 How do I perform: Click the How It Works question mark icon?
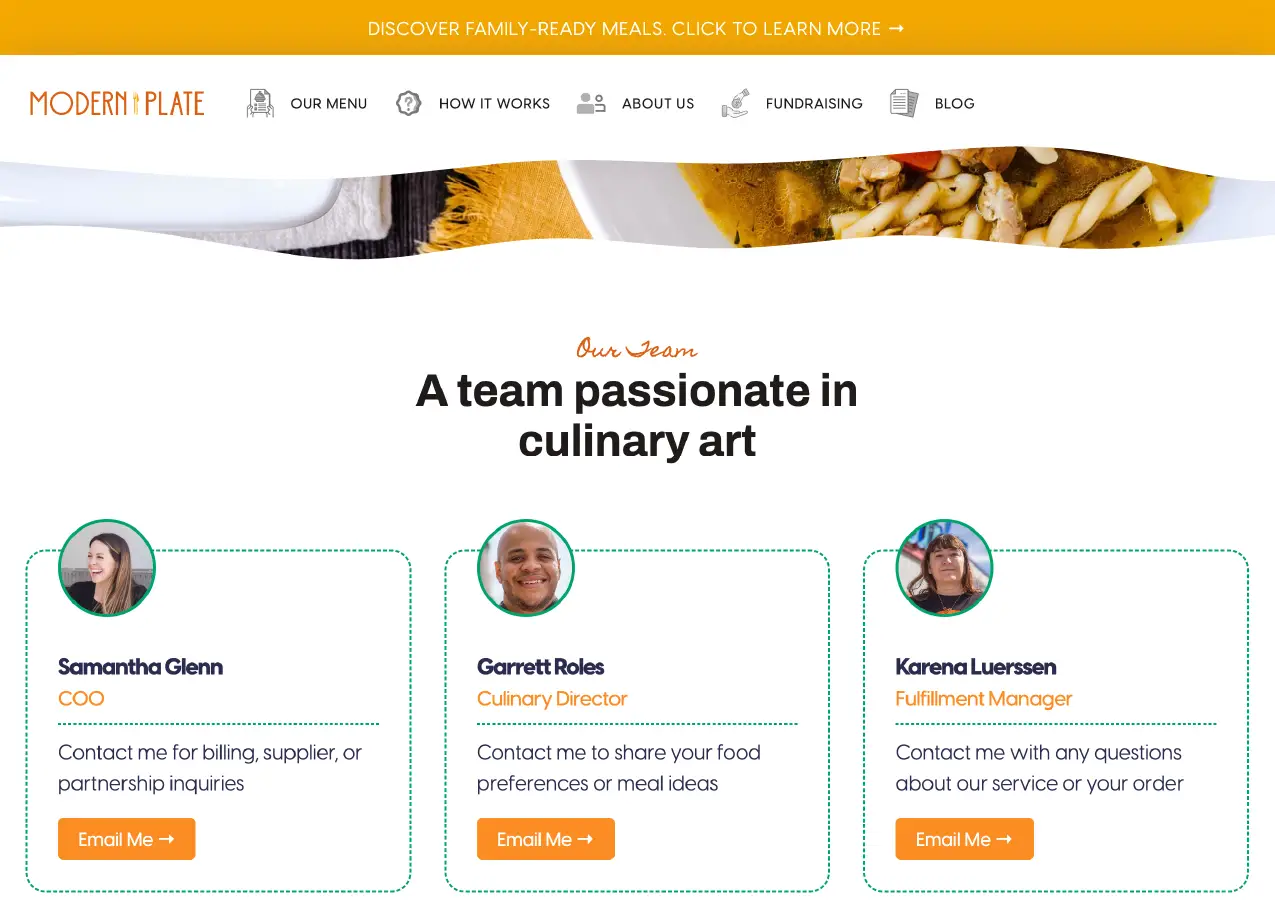pyautogui.click(x=408, y=102)
